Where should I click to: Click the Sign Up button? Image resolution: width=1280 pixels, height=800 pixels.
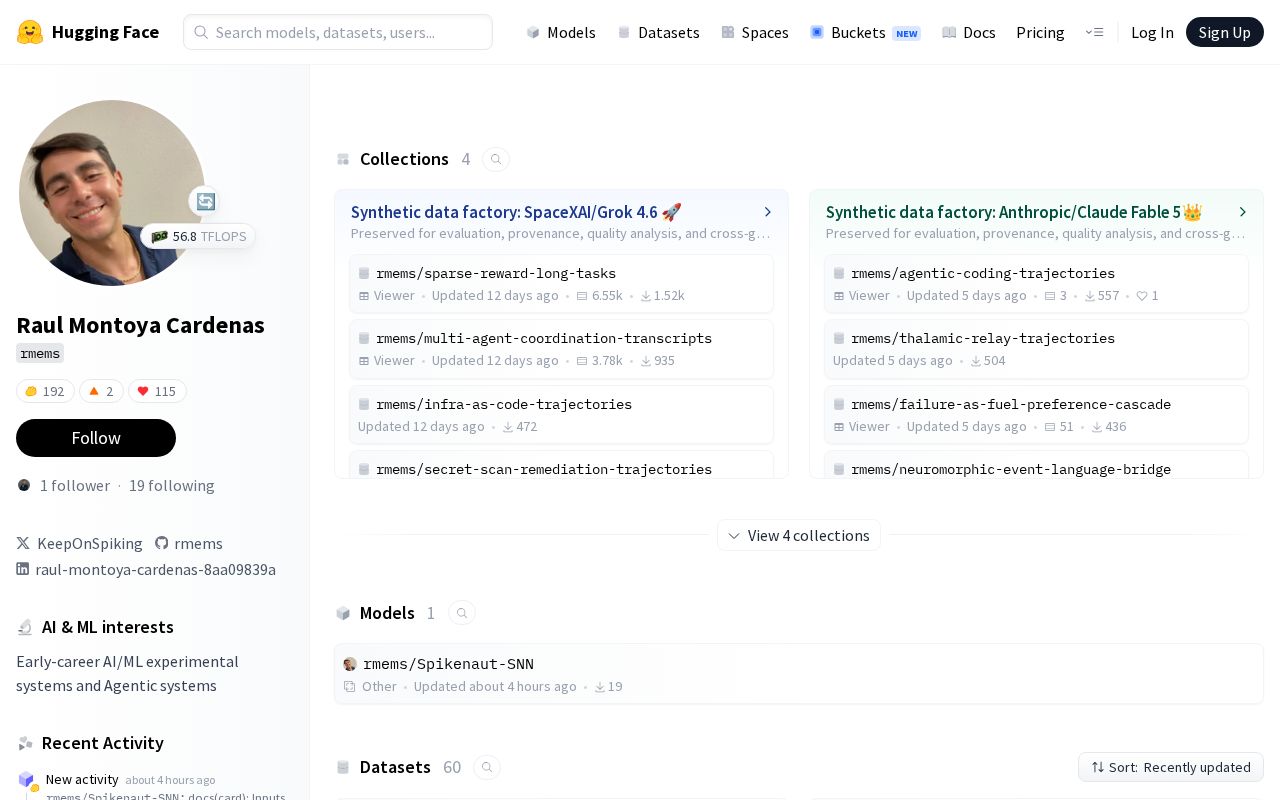click(x=1225, y=32)
